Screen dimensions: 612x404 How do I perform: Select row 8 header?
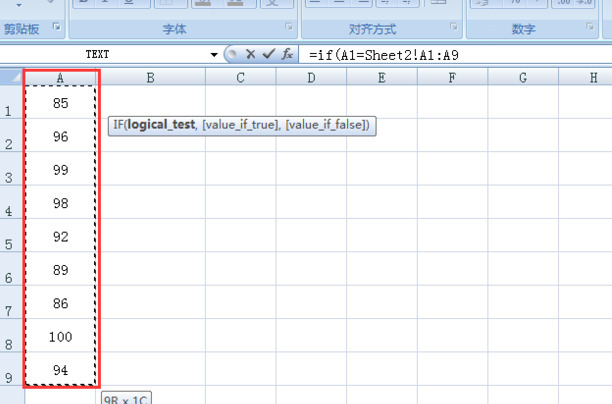12,336
